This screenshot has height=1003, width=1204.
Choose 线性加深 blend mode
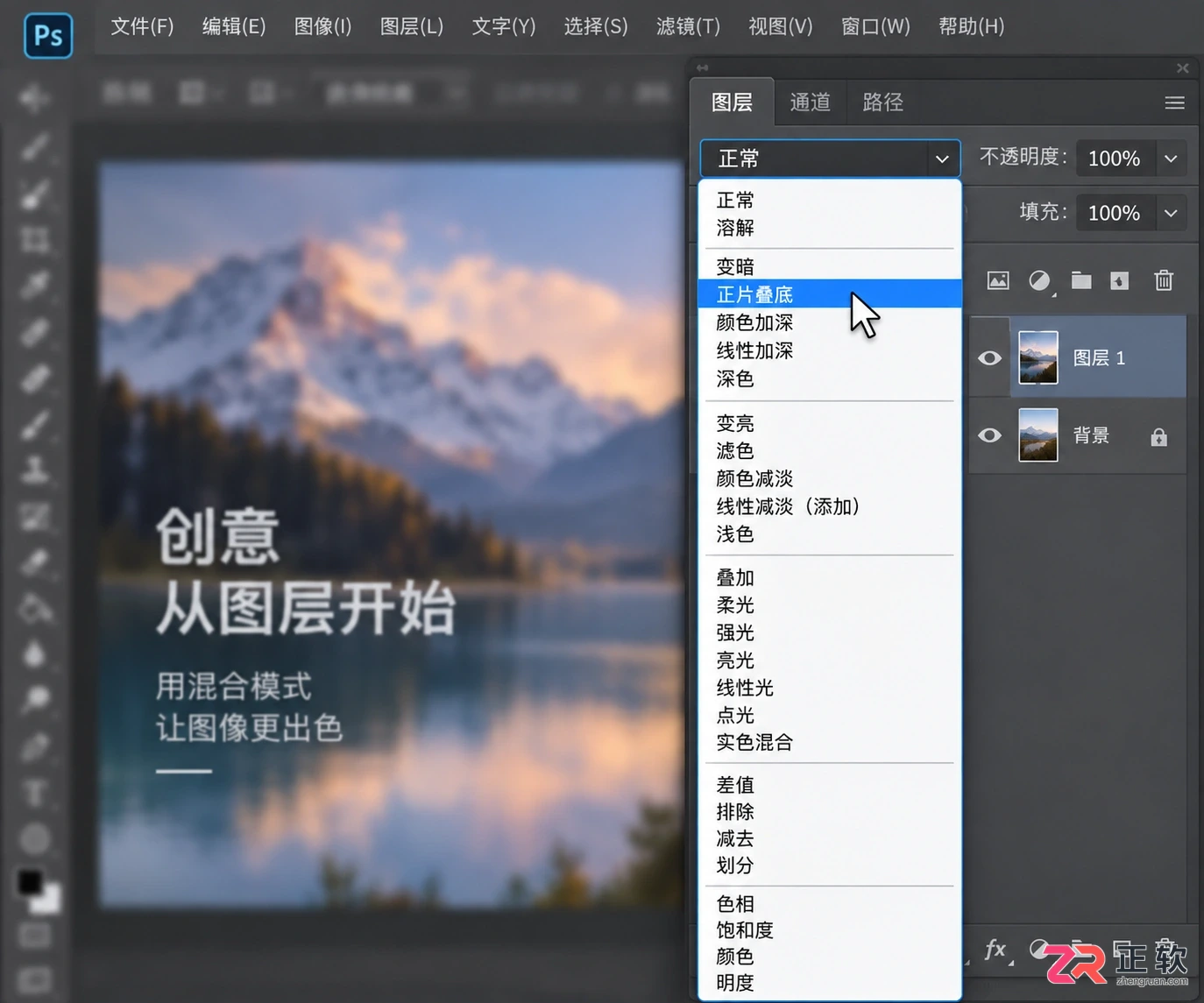(830, 350)
